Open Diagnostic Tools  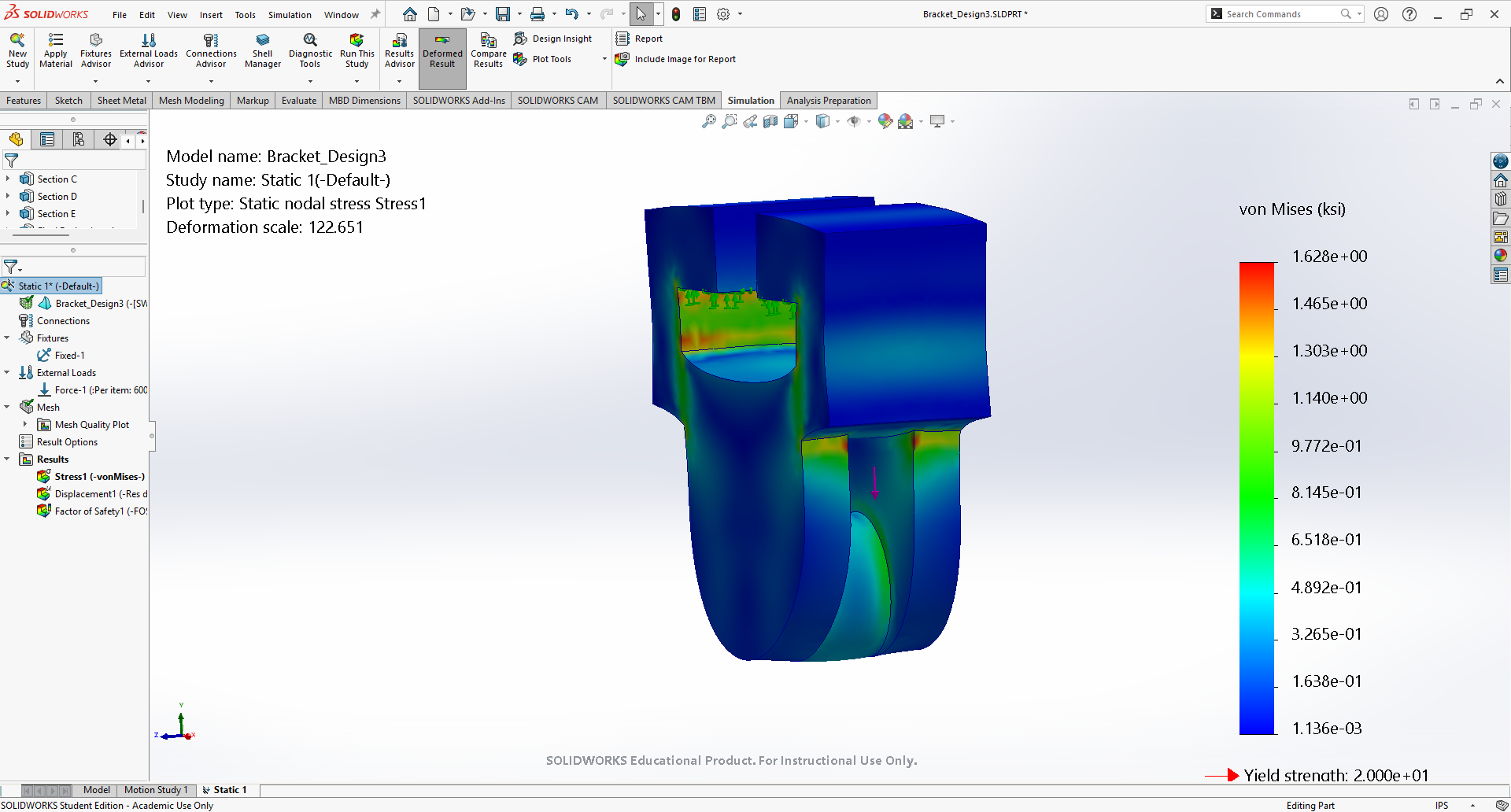[x=310, y=50]
